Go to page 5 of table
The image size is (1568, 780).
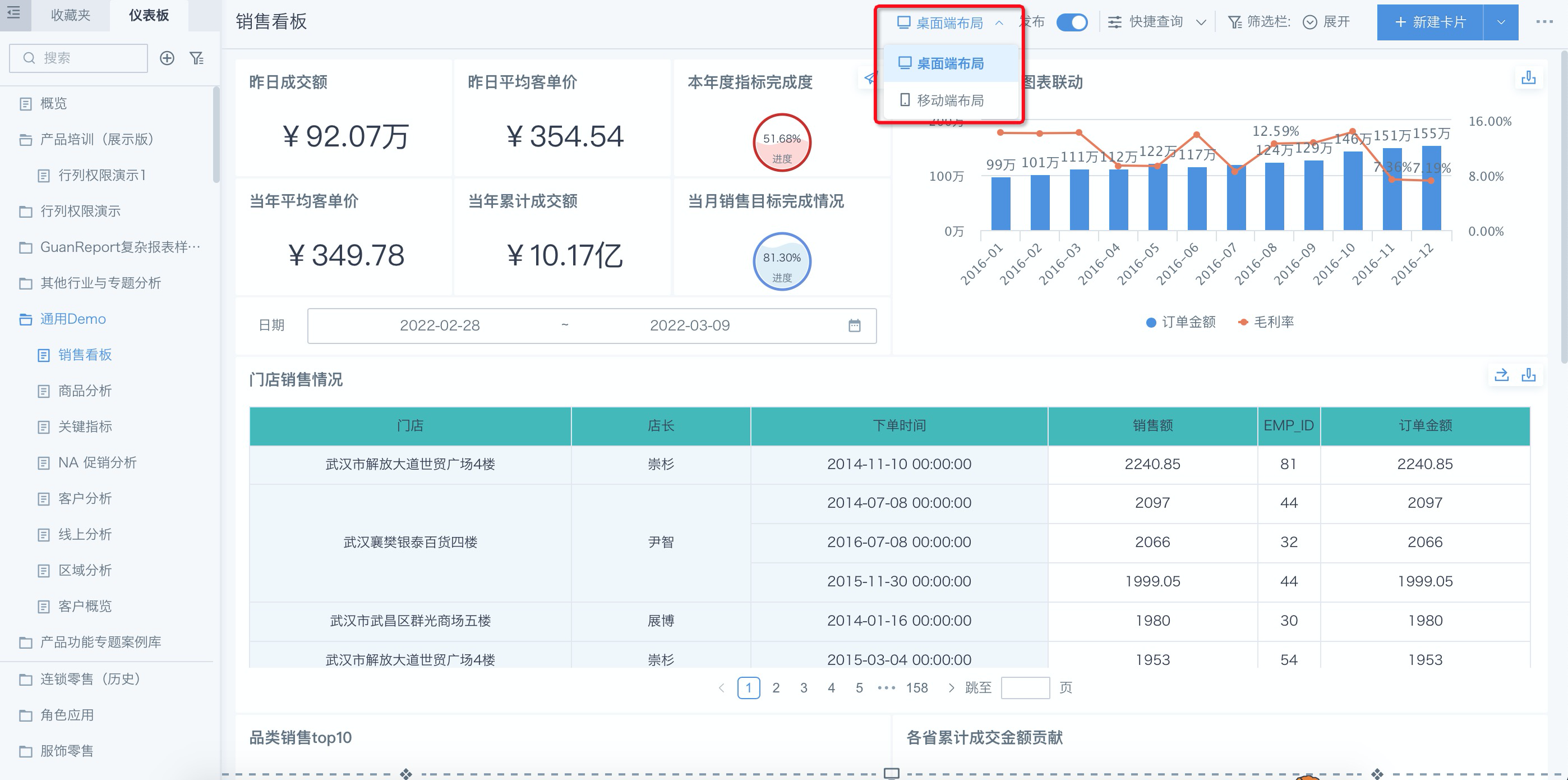tap(859, 688)
